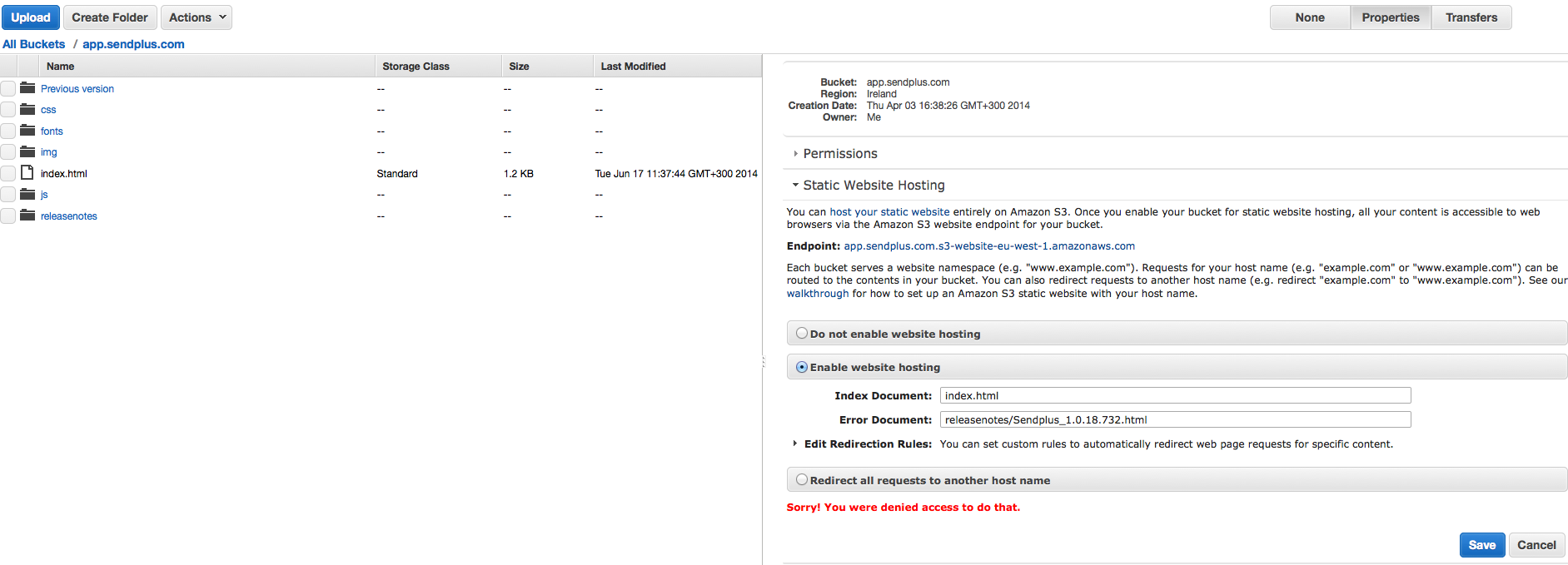The image size is (1568, 565).
Task: Cancel the website hosting changes
Action: [1536, 545]
